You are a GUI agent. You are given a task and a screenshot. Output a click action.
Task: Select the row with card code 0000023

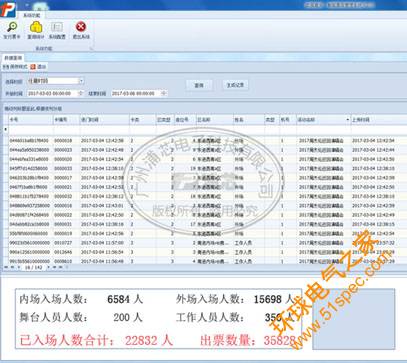[206, 150]
